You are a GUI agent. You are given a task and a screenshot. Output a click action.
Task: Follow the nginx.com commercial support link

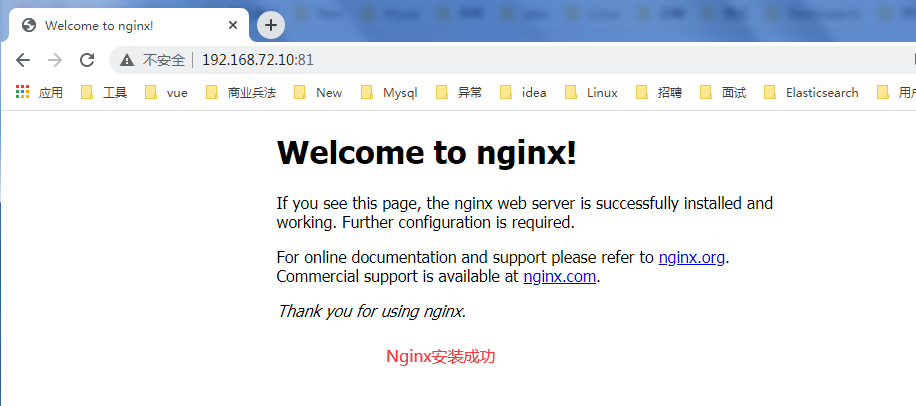coord(560,276)
